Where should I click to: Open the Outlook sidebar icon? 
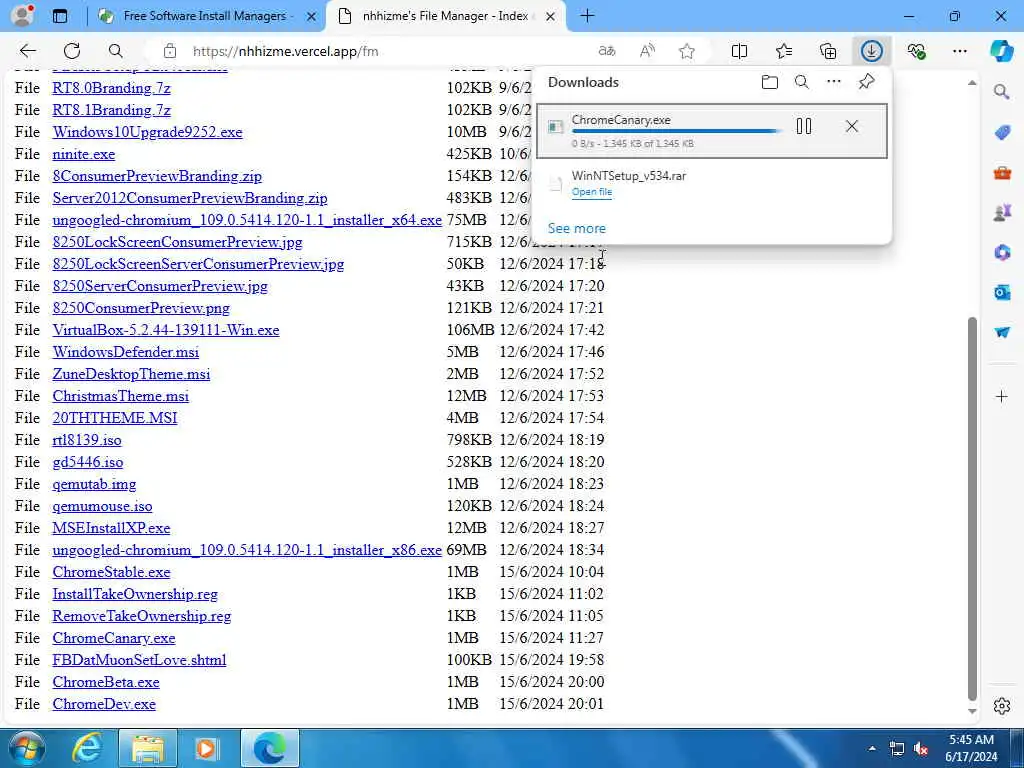point(1002,293)
